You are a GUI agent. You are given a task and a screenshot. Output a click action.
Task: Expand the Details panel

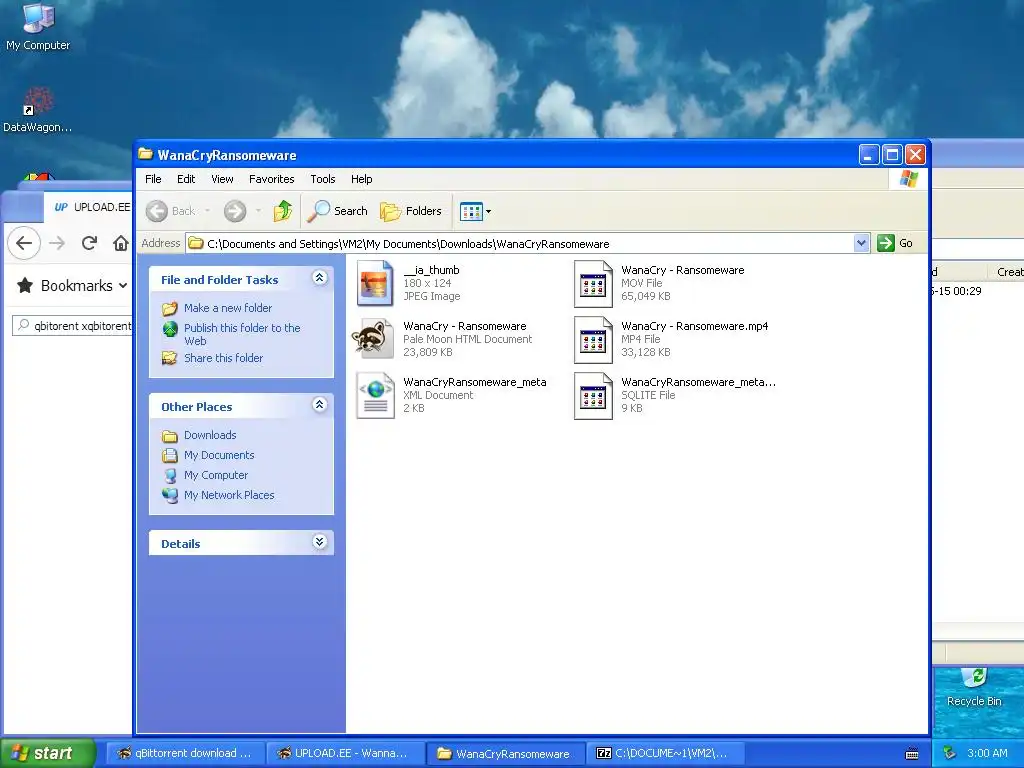319,542
